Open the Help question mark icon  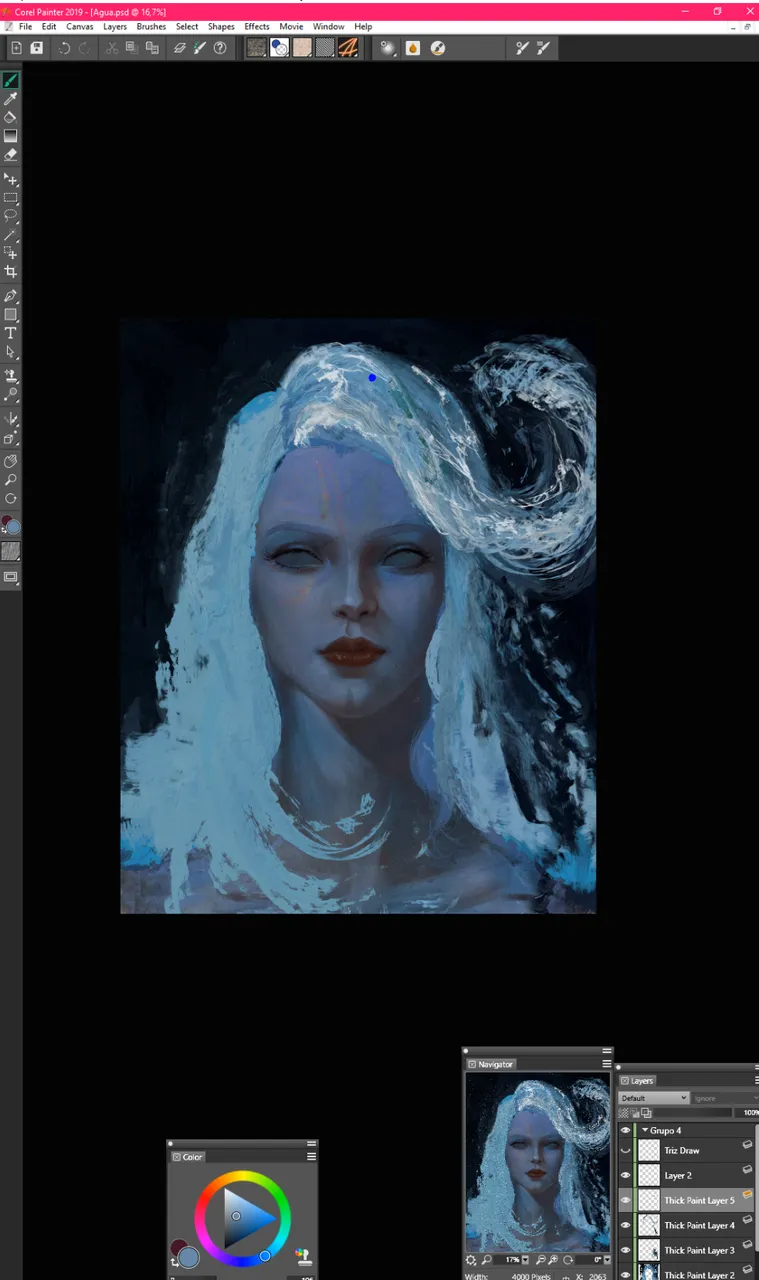tap(220, 48)
